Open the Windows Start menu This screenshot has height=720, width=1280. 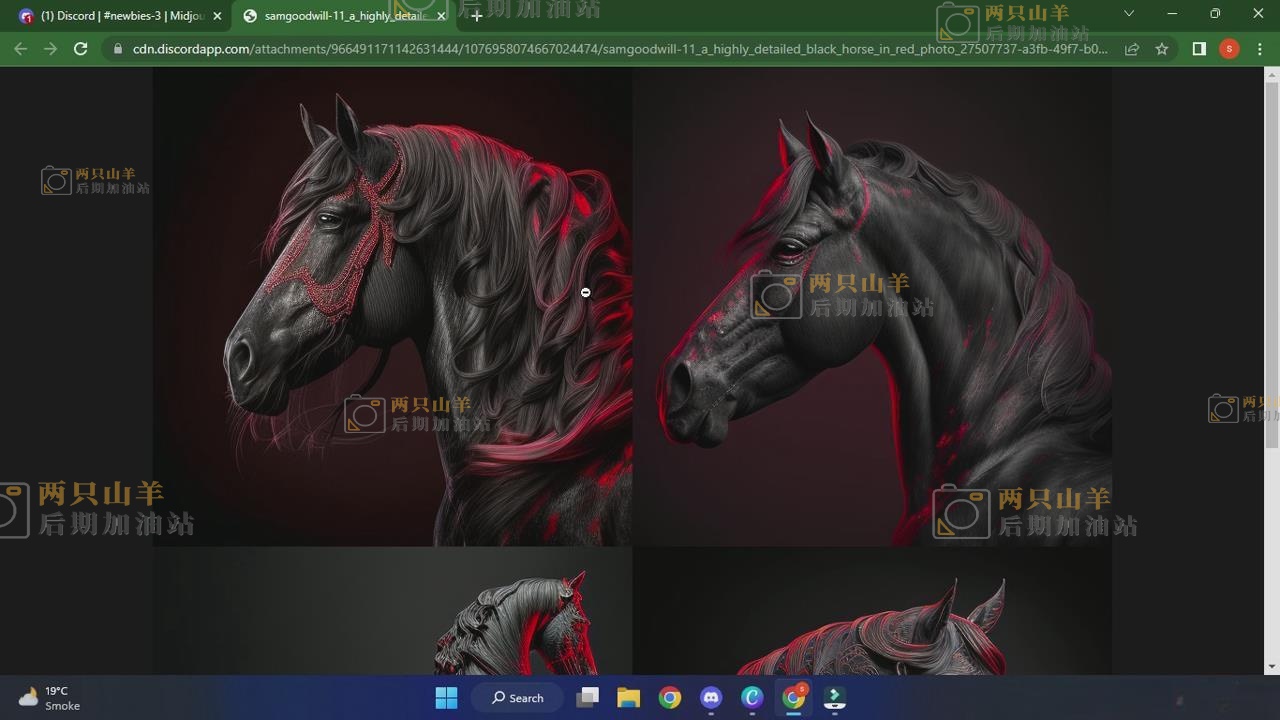(446, 698)
